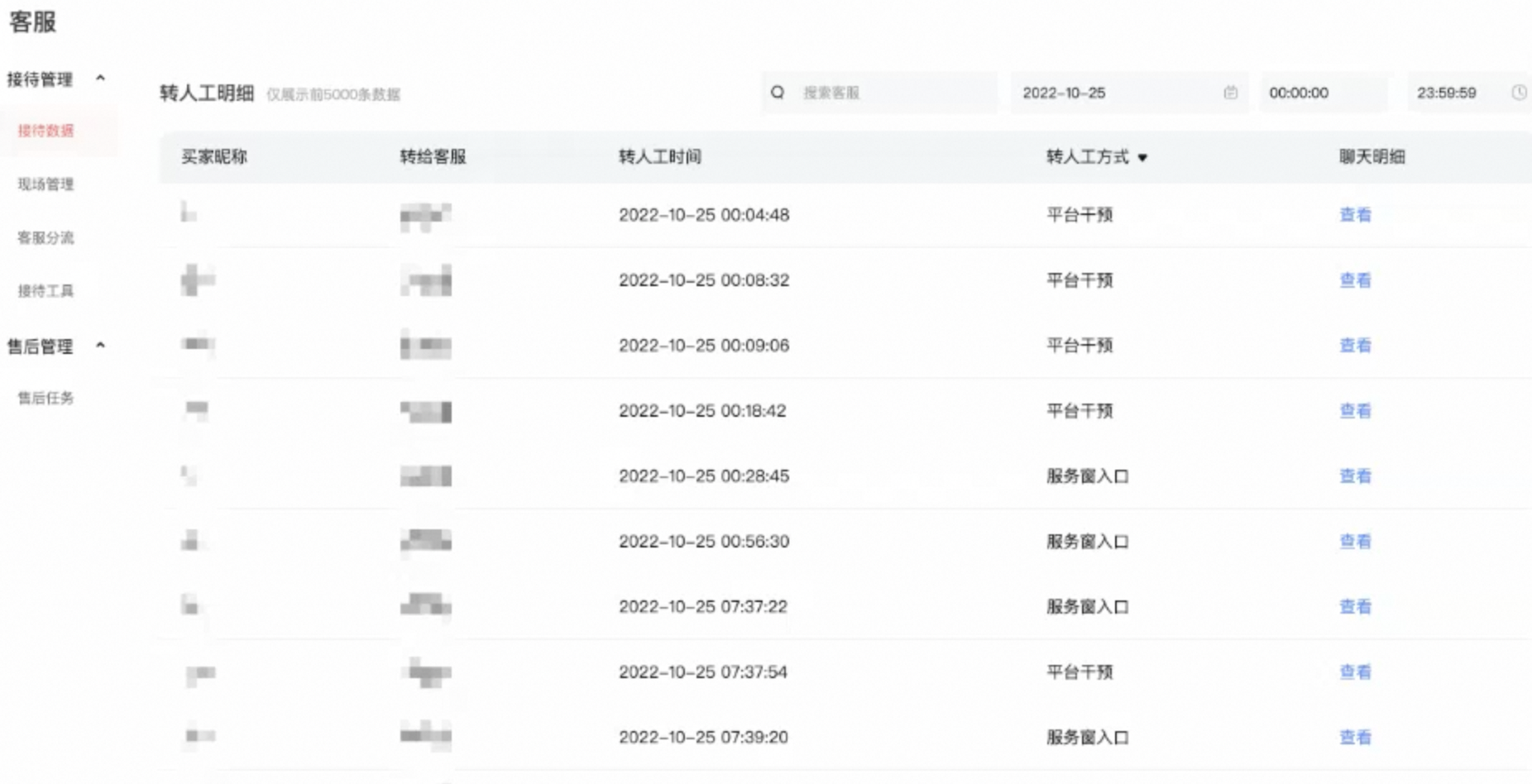
Task: Open the 转人工方式 filter dropdown arrow
Action: pos(1142,157)
